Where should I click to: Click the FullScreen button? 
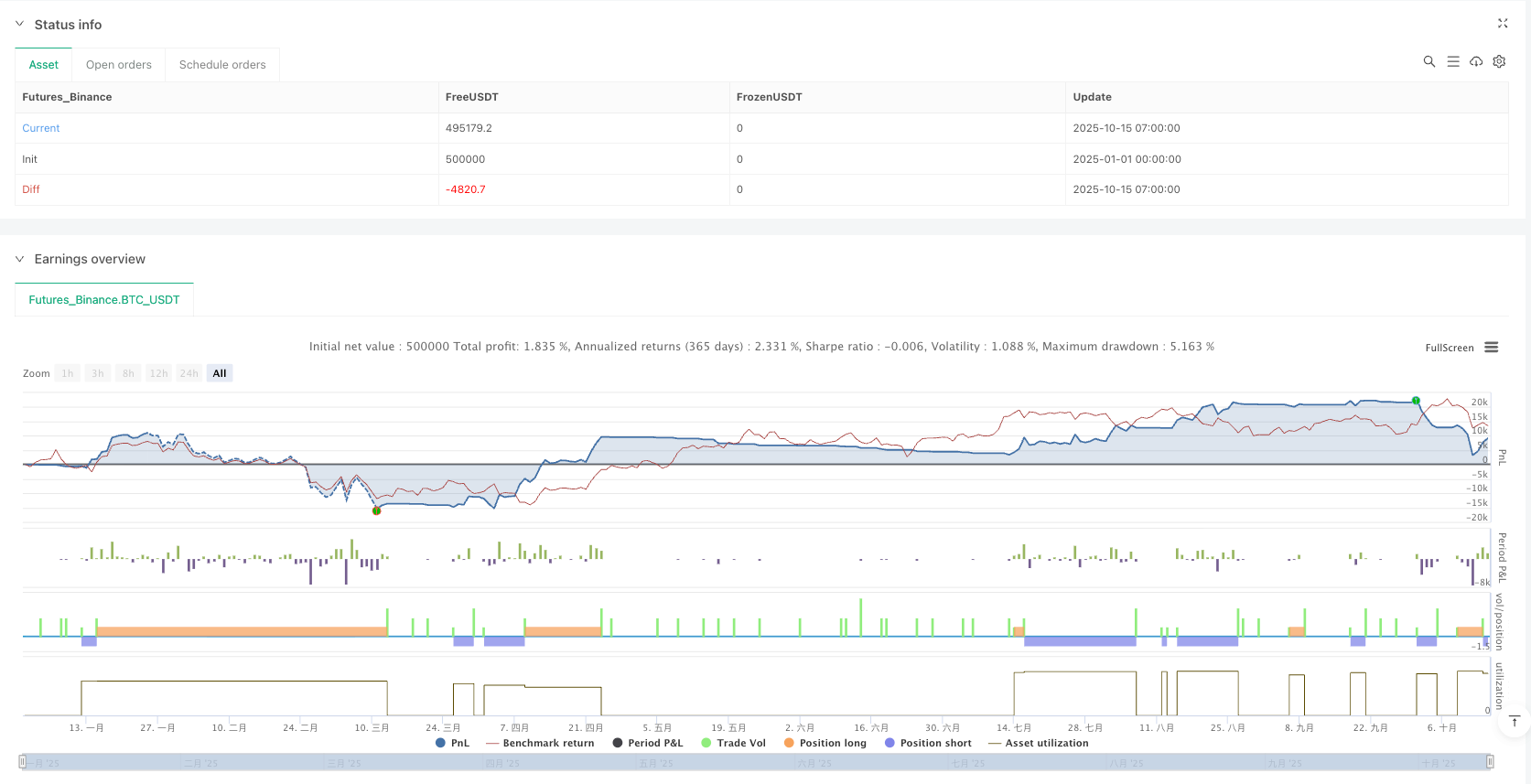(1449, 348)
